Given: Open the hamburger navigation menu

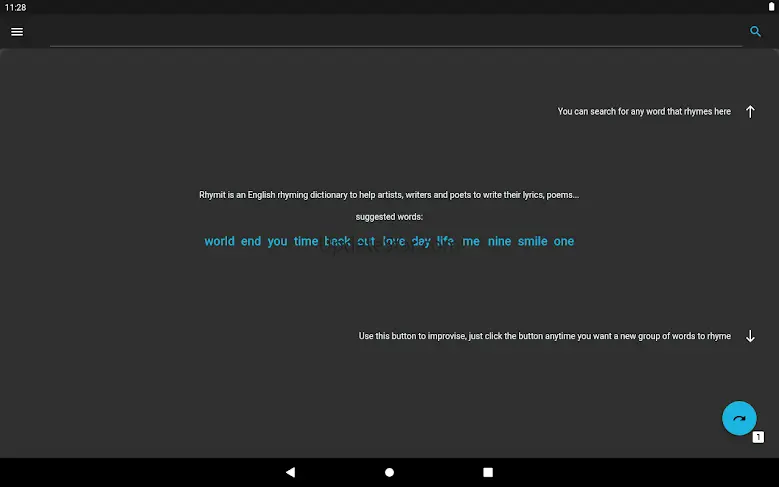Looking at the screenshot, I should click(17, 32).
